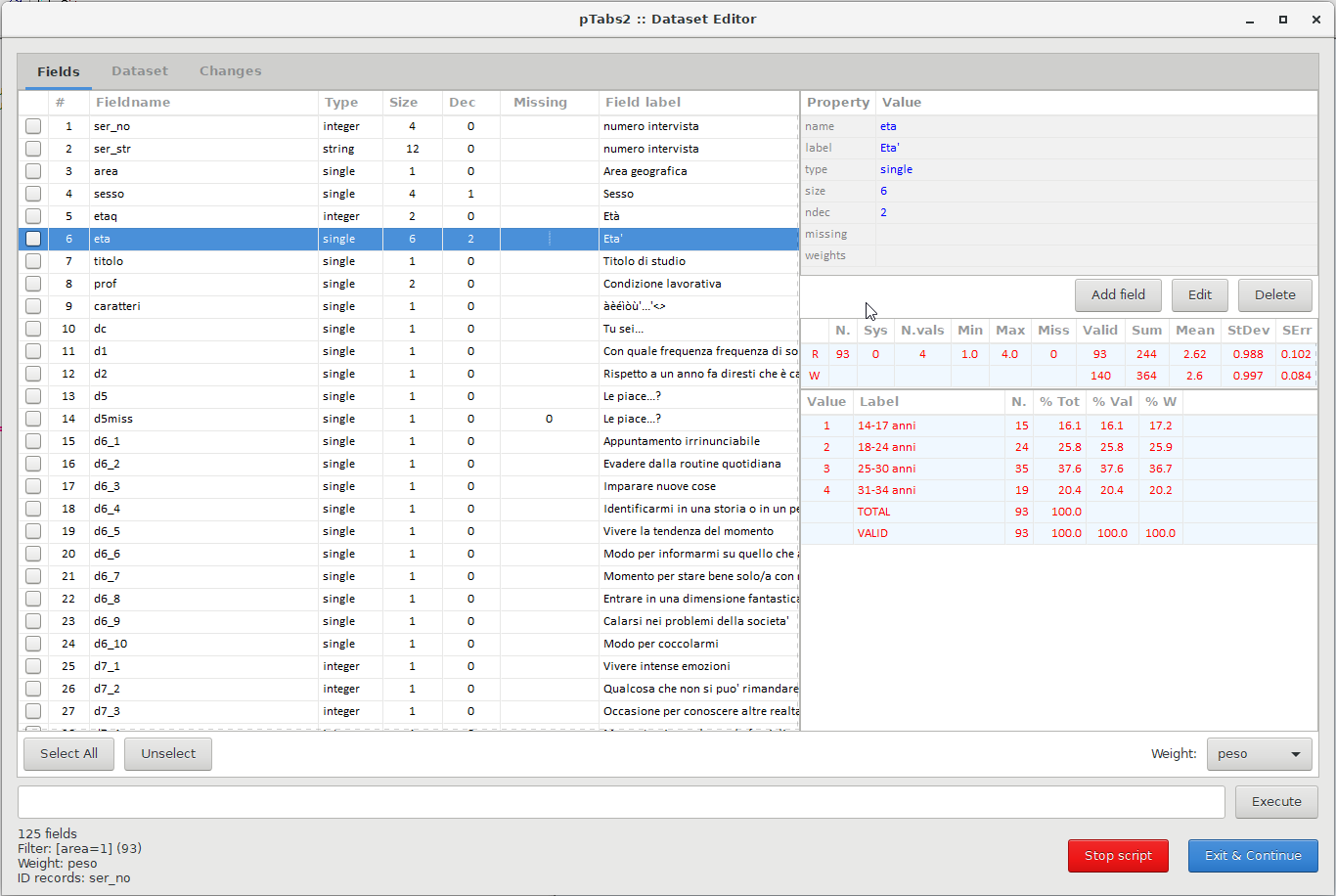Click the Size column header
The image size is (1336, 896).
412,103
